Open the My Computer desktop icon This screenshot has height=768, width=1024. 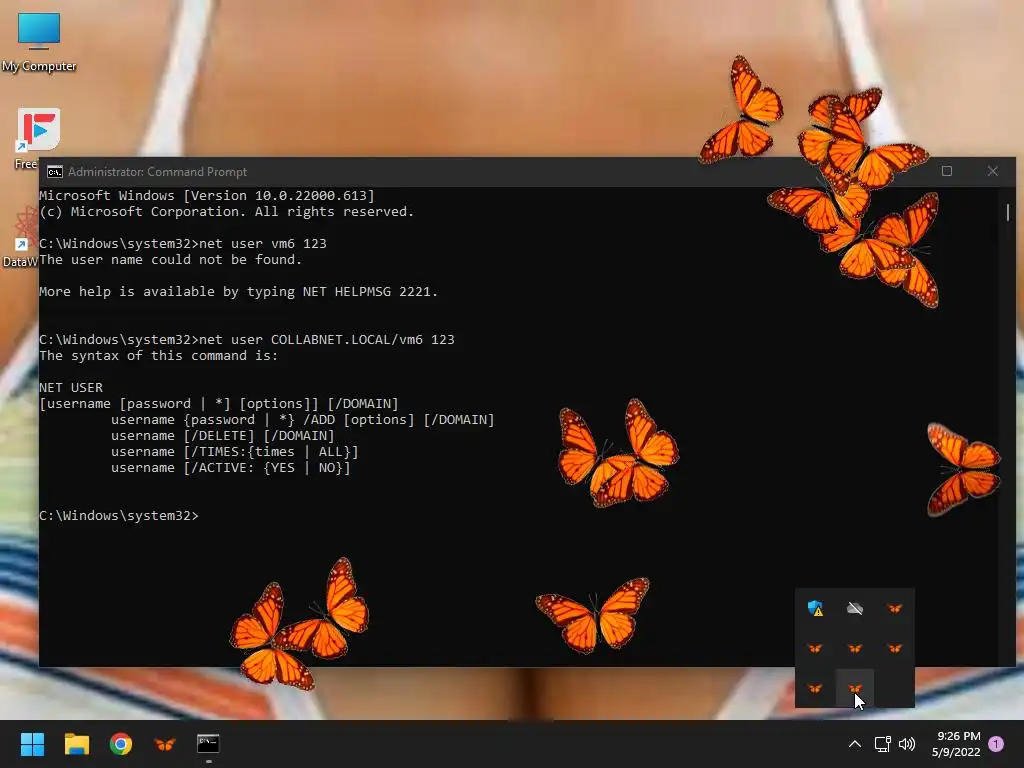coord(39,40)
